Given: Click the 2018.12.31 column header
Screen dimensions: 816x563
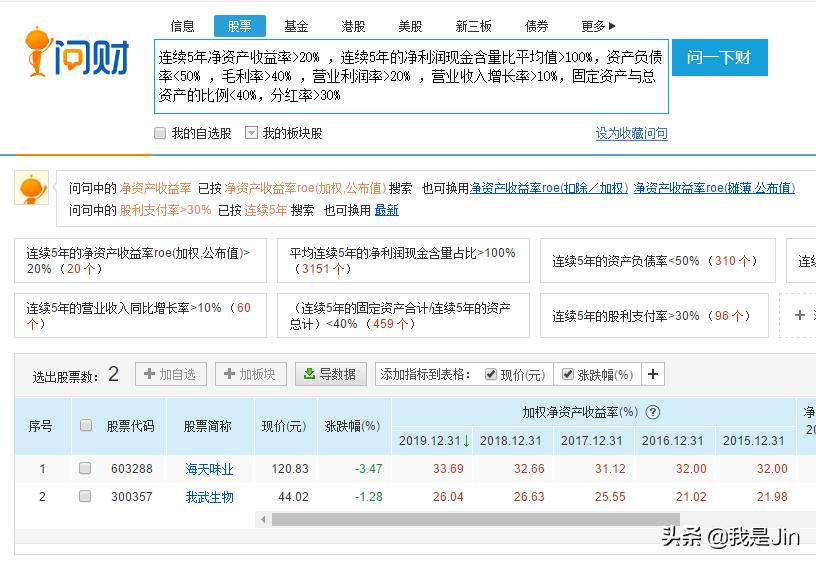Looking at the screenshot, I should tap(511, 441).
